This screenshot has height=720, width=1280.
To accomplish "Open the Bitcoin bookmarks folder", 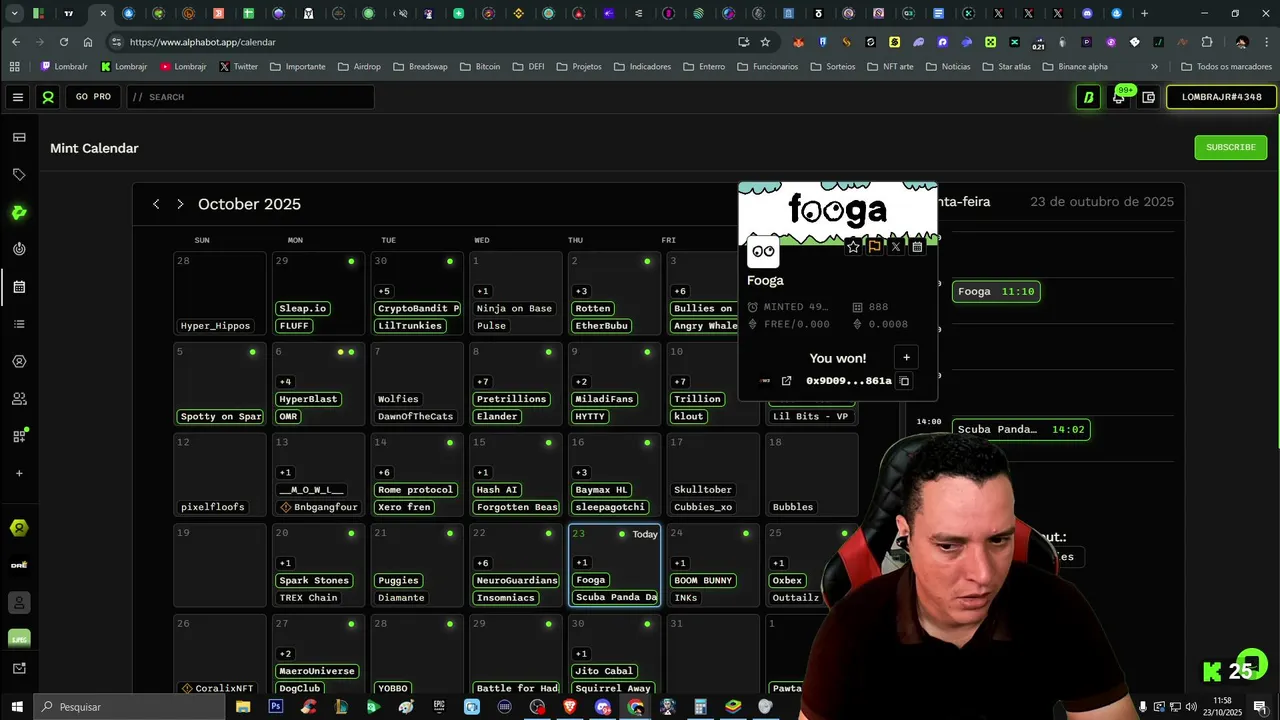I will tap(479, 67).
